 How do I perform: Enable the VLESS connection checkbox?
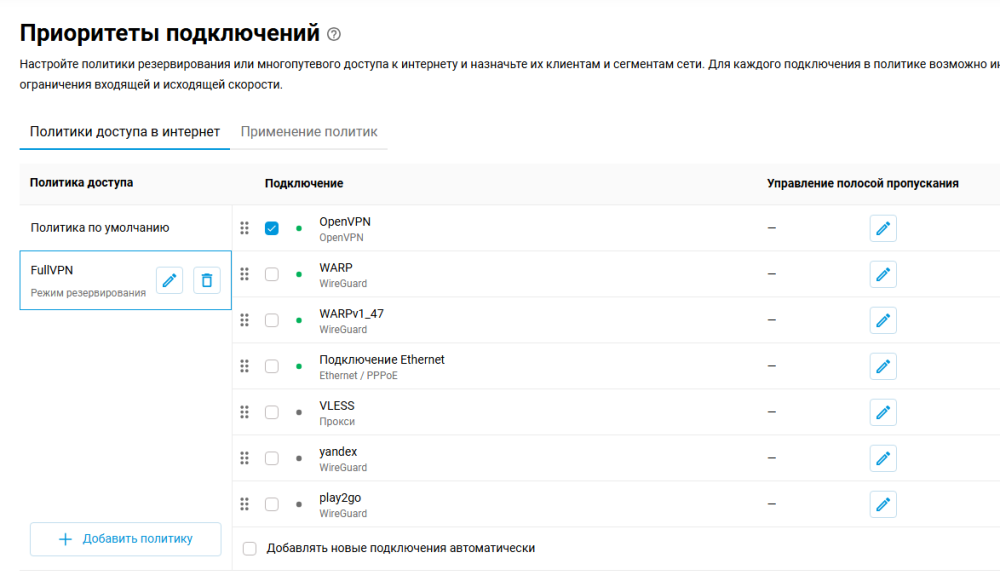(272, 412)
